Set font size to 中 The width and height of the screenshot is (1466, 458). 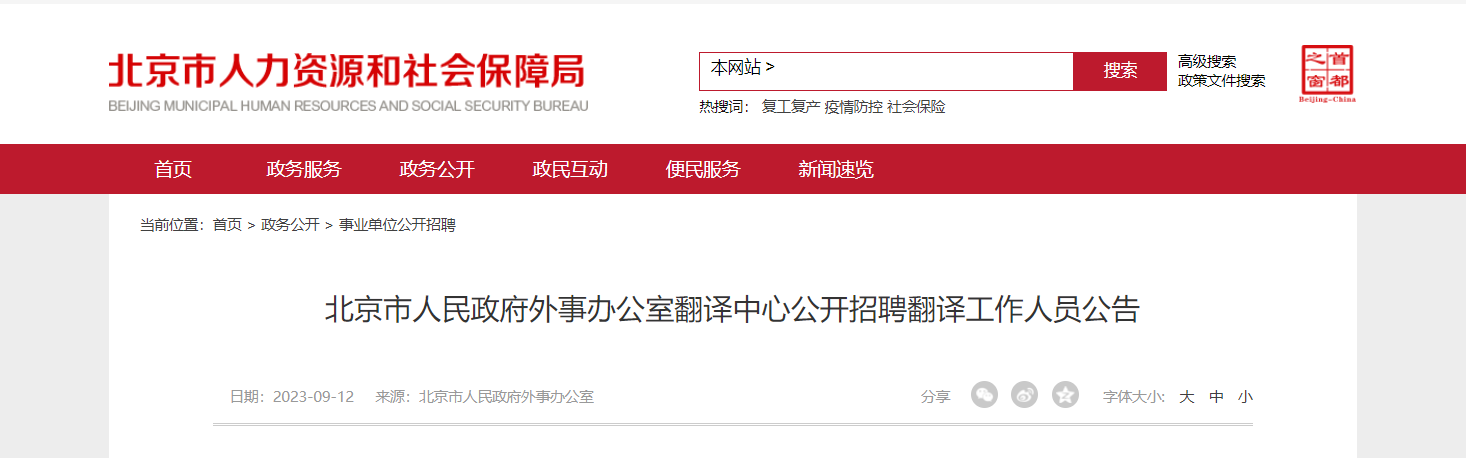coord(1216,397)
